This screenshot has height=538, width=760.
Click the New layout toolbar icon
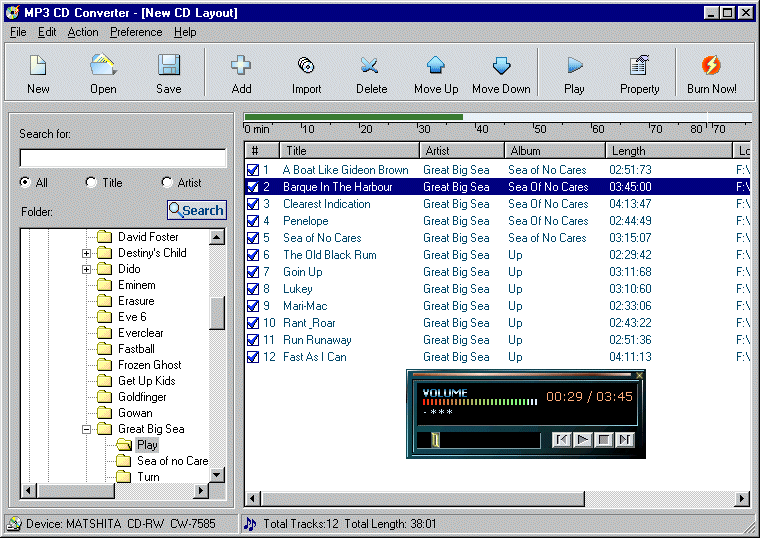point(38,73)
